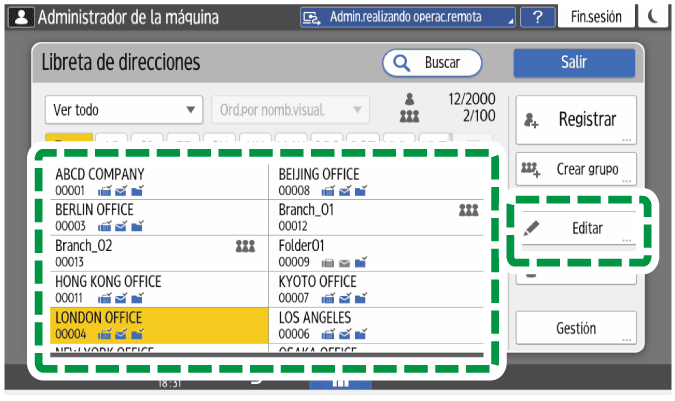Expand the Ord.por nomb.visual. sort dropdown
This screenshot has height=401, width=675.
click(x=289, y=110)
